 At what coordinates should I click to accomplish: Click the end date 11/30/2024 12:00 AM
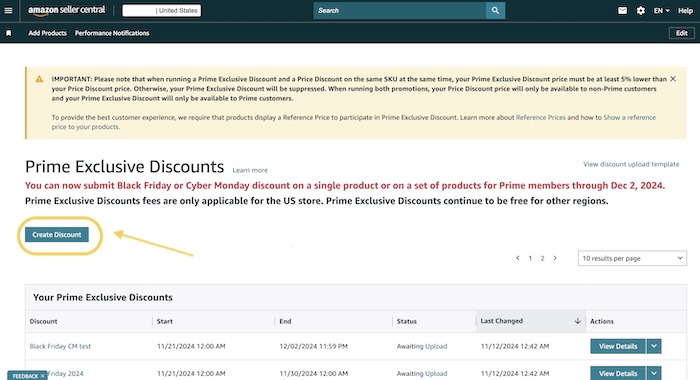tap(313, 373)
